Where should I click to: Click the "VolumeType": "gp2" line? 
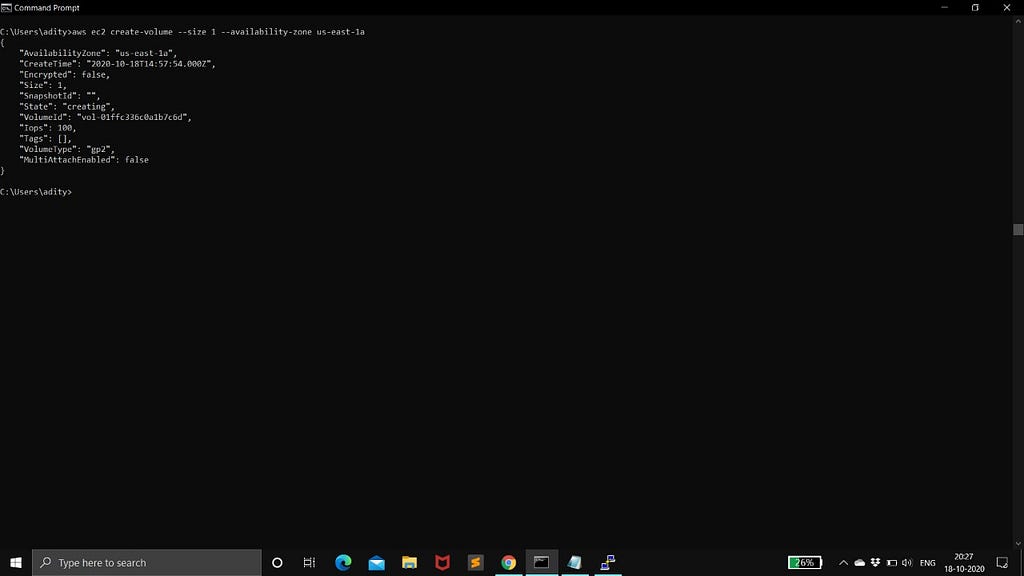tap(67, 149)
